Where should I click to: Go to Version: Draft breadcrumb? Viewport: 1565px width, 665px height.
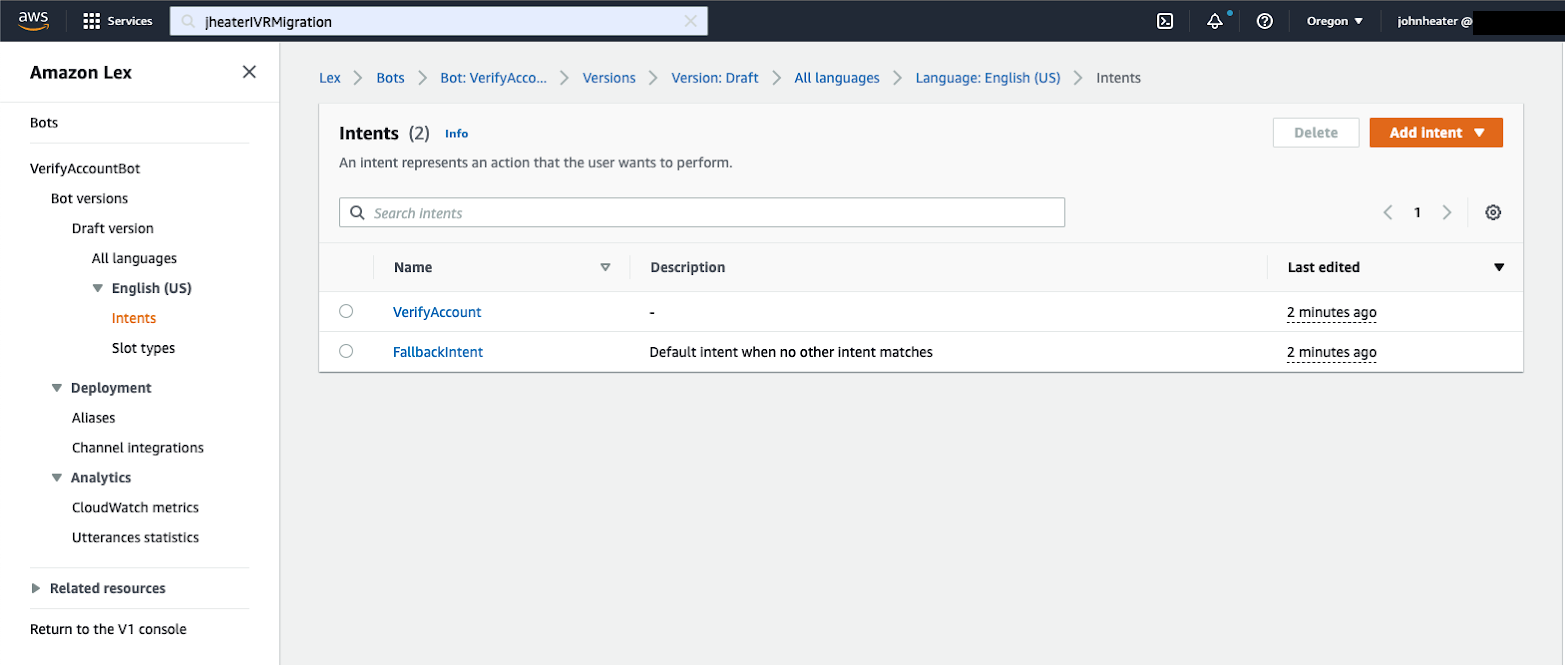pos(715,77)
